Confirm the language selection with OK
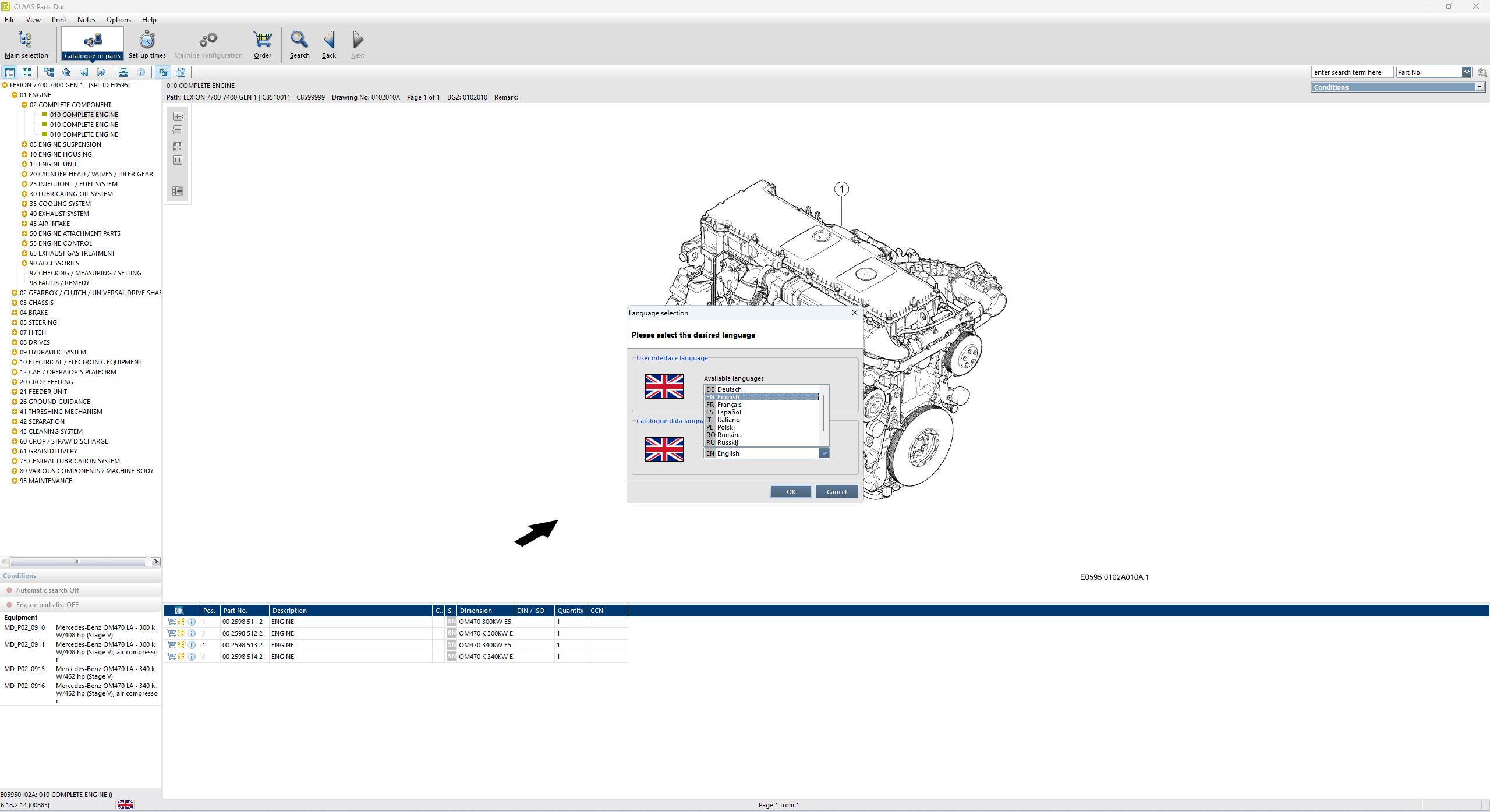The image size is (1490, 812). [790, 491]
